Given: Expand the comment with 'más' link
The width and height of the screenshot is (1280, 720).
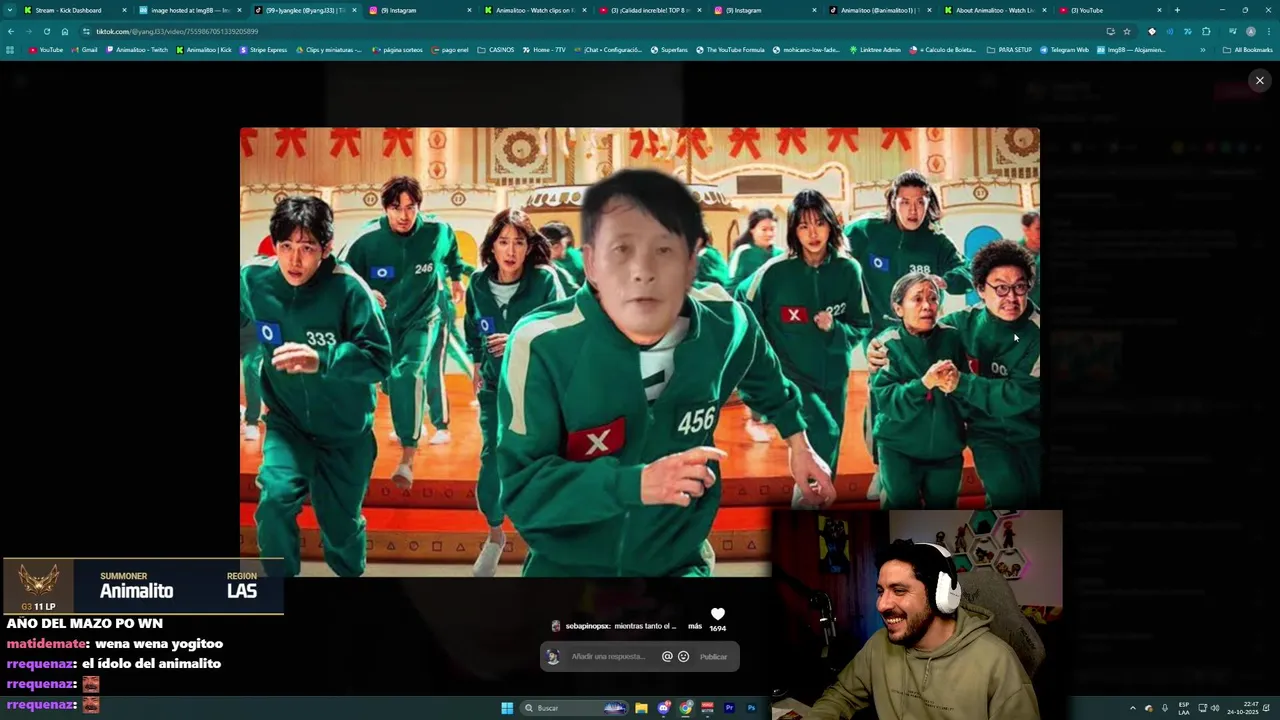Looking at the screenshot, I should pos(695,626).
